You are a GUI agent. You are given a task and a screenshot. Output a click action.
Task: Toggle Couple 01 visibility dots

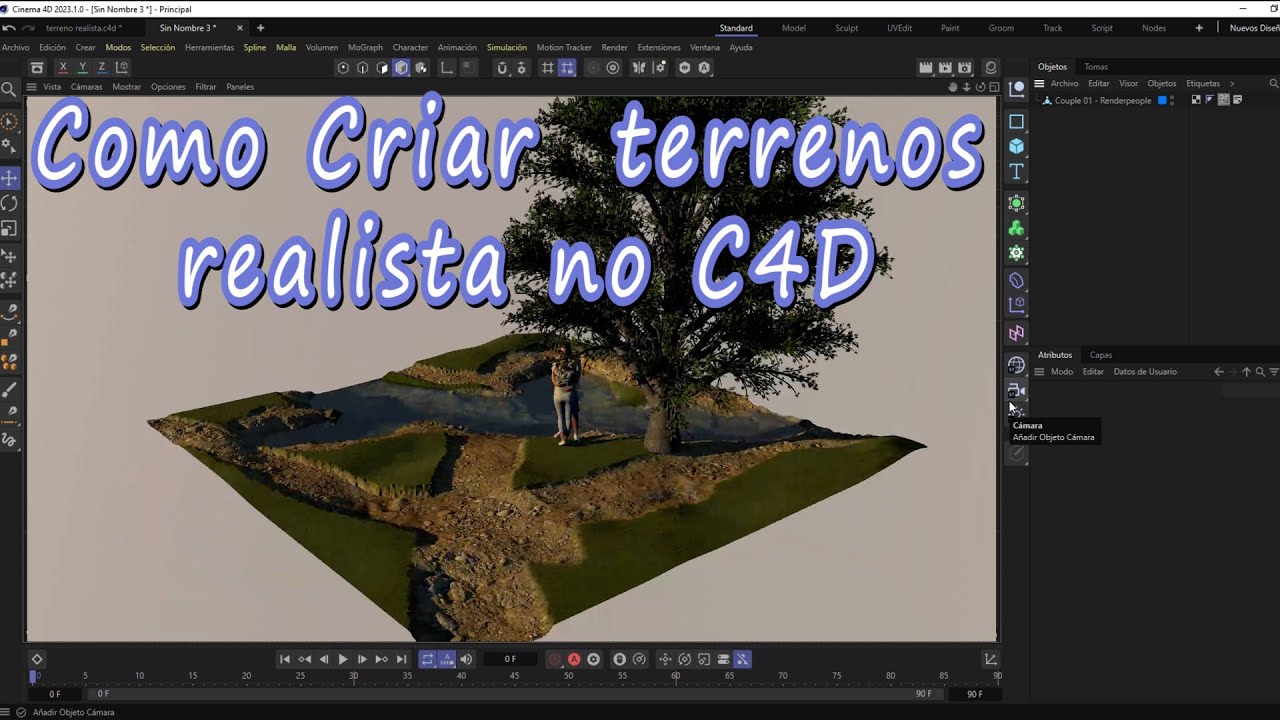[1171, 101]
